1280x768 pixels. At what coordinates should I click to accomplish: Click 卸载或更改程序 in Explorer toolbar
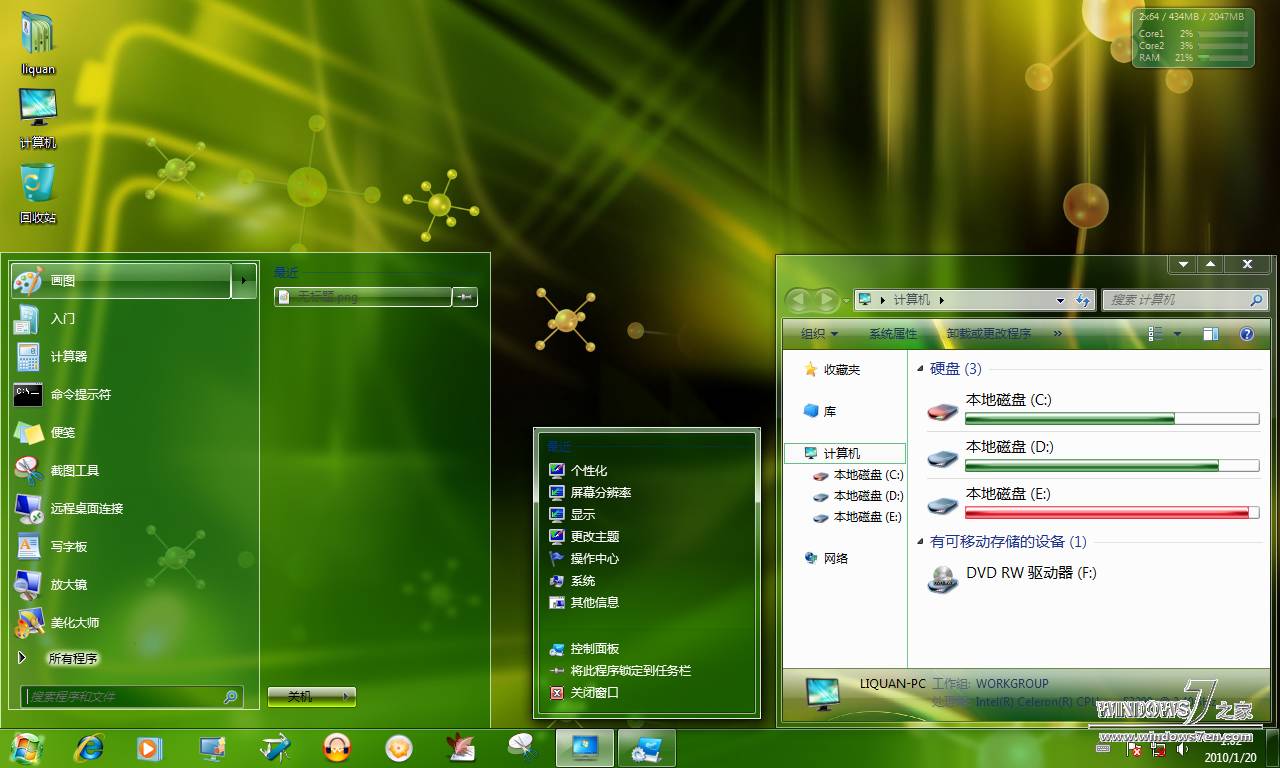[x=989, y=334]
